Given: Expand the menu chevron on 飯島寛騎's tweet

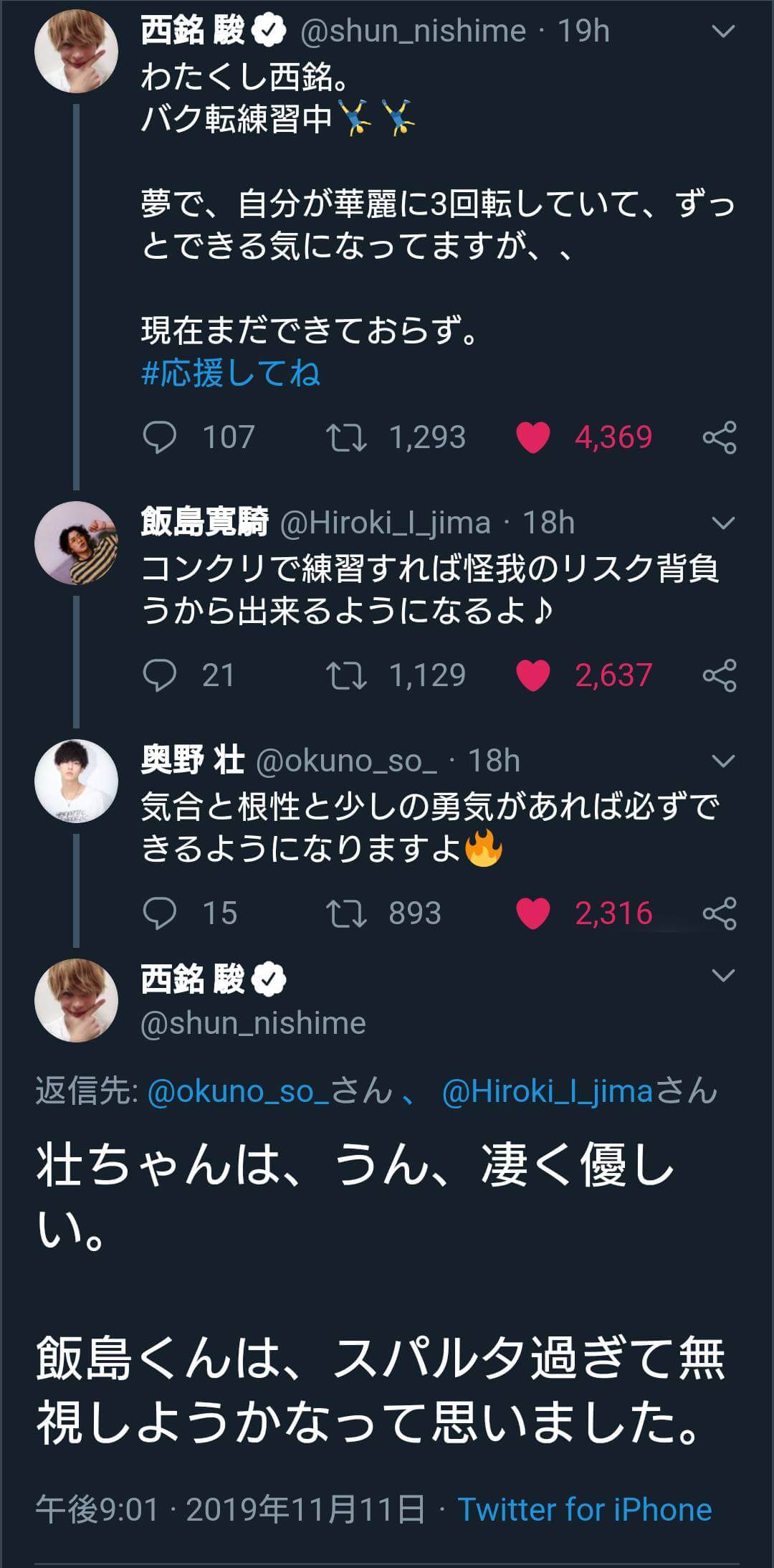Looking at the screenshot, I should 724,523.
